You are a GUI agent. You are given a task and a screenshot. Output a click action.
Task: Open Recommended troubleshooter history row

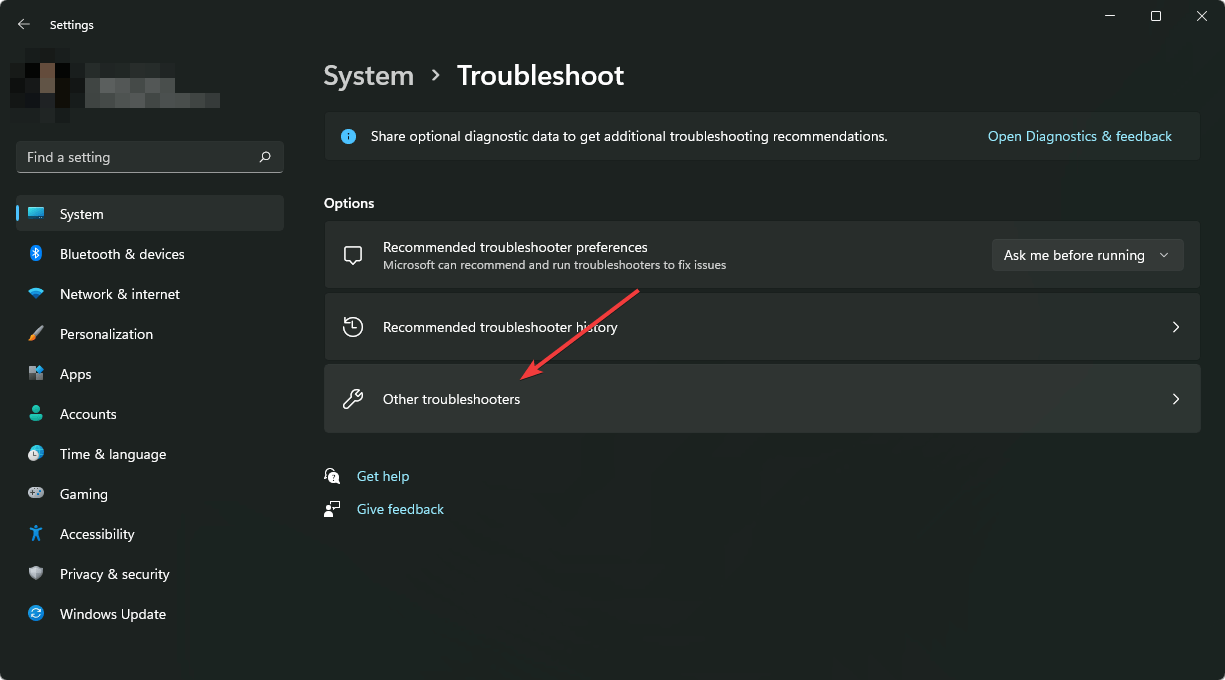click(762, 327)
